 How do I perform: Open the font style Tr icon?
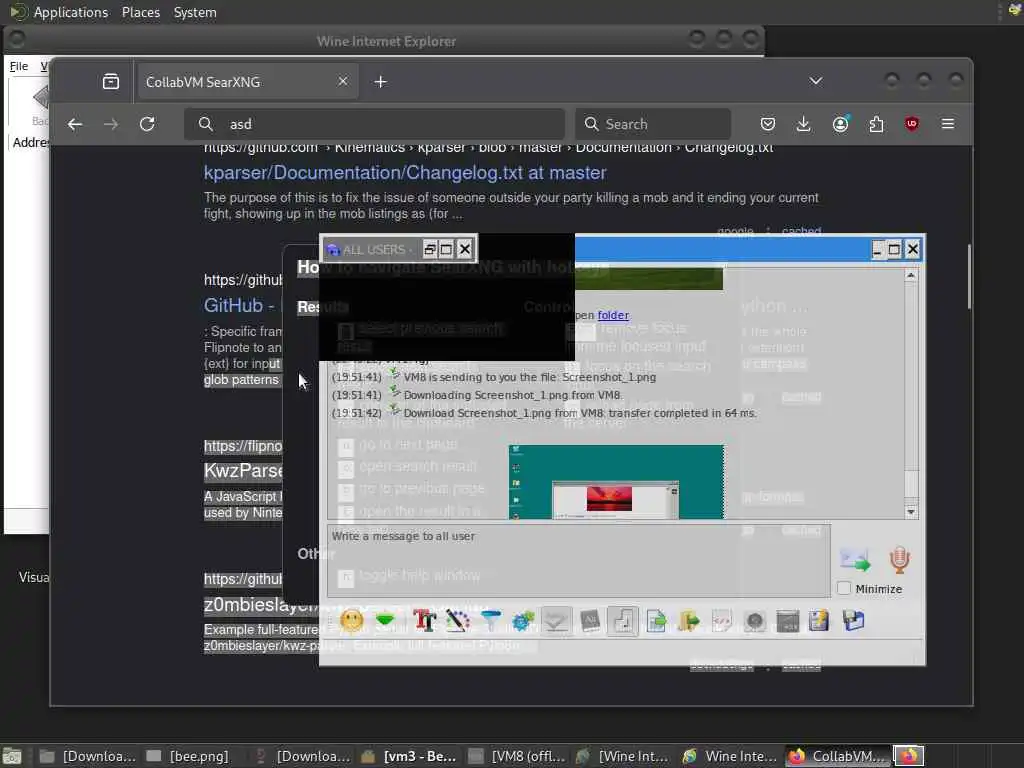(424, 620)
